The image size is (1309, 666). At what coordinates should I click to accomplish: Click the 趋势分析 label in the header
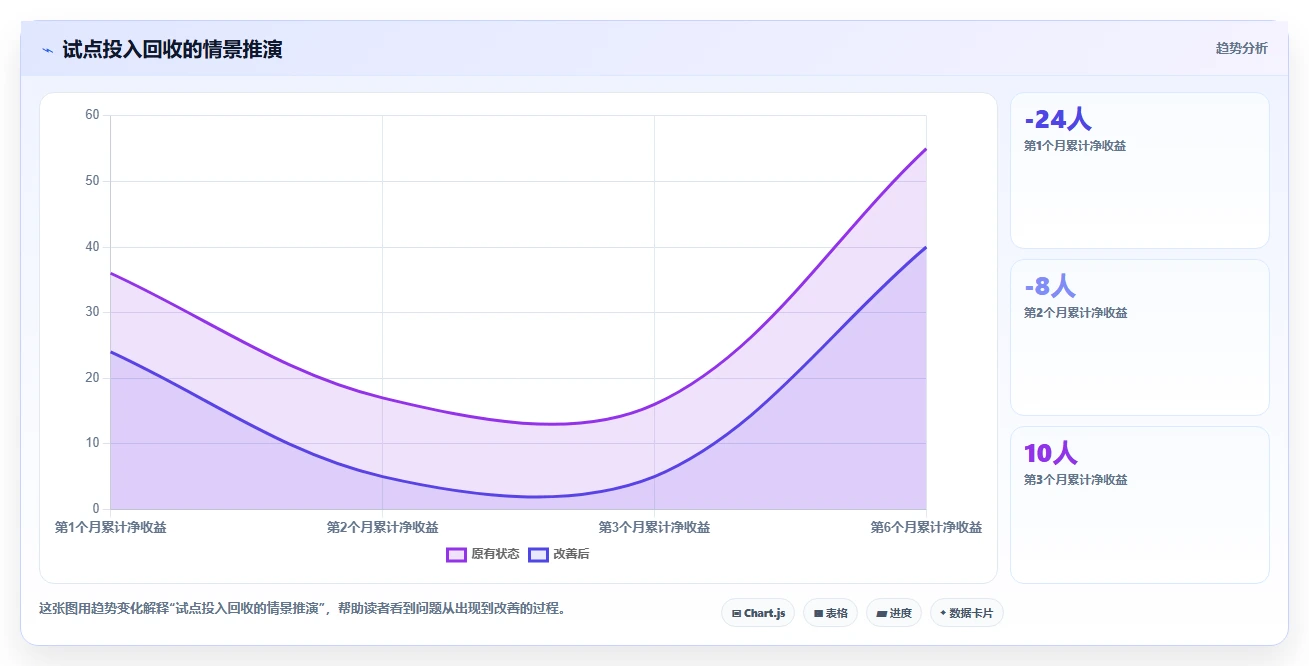[1241, 48]
